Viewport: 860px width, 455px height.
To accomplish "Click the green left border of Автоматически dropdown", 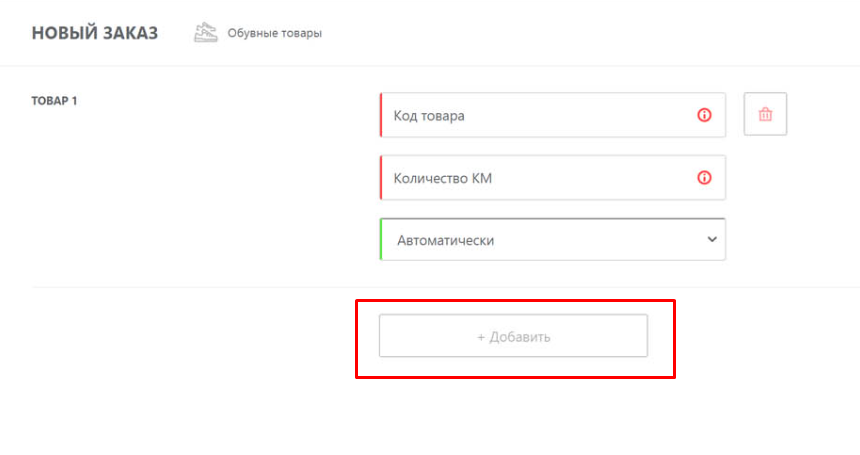I will [380, 240].
